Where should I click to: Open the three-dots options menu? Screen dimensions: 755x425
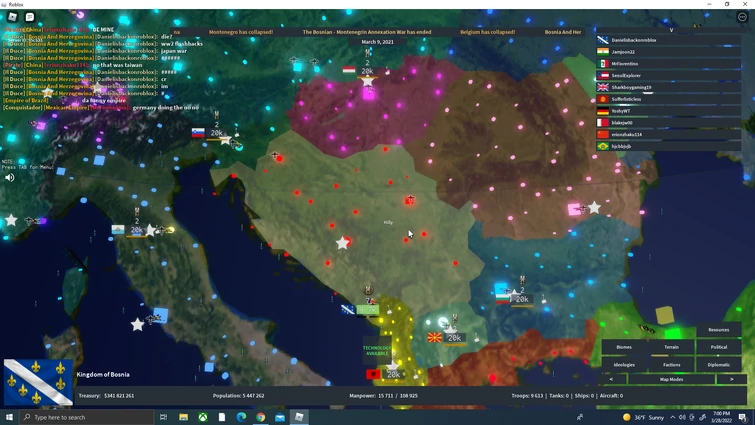742,17
